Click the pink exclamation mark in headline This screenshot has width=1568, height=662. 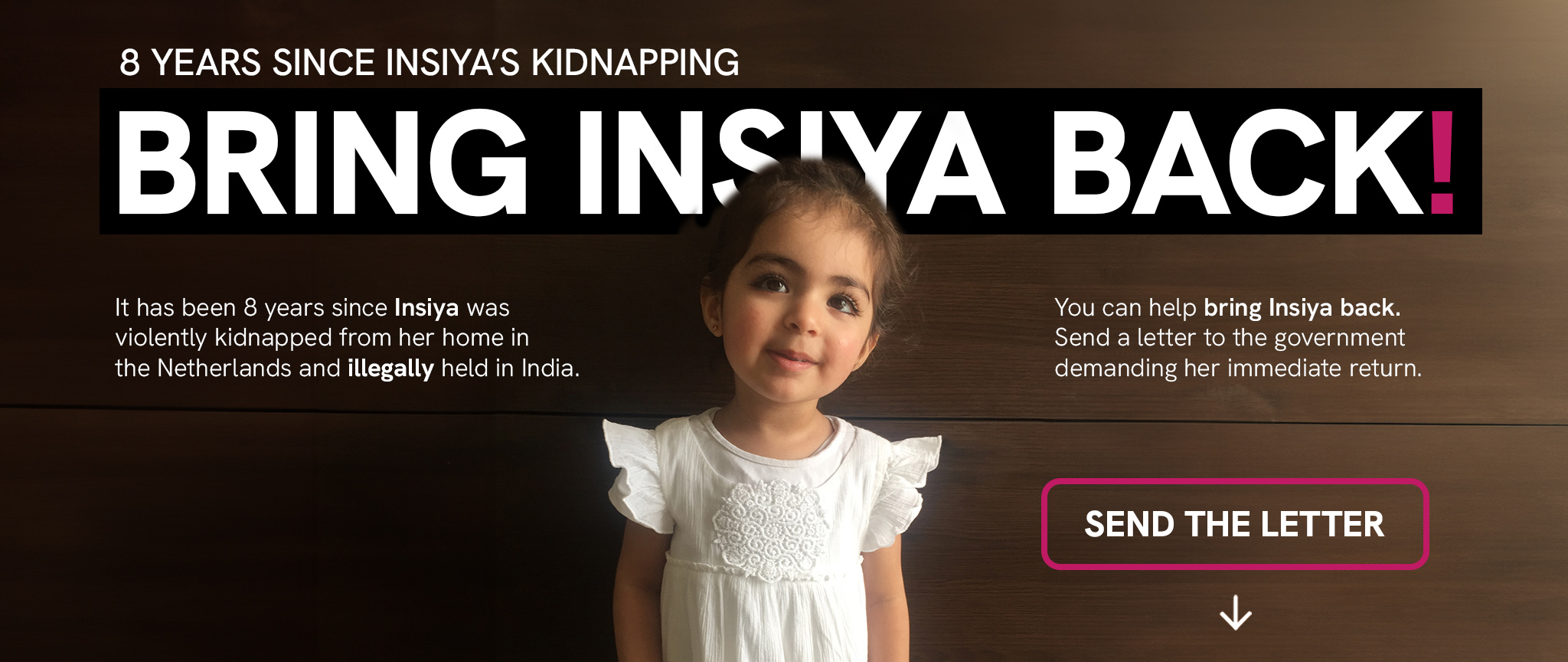(x=1442, y=162)
